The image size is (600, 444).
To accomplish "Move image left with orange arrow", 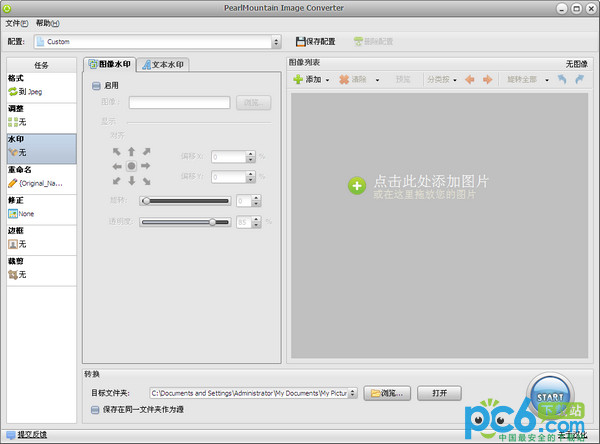I will (470, 80).
